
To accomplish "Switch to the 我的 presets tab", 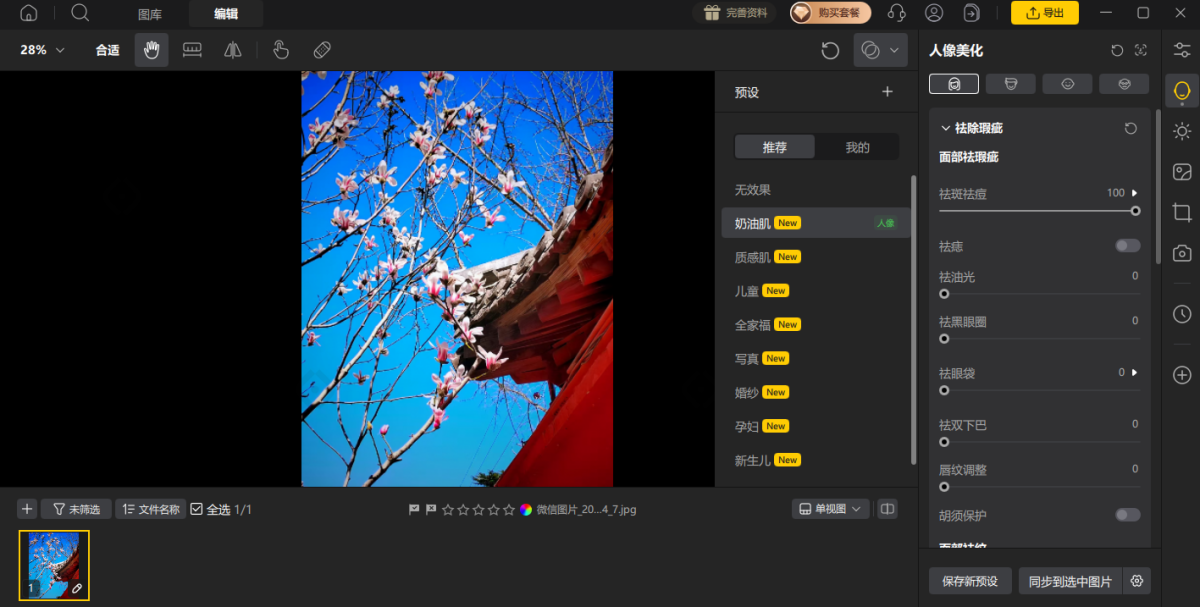I will click(857, 147).
